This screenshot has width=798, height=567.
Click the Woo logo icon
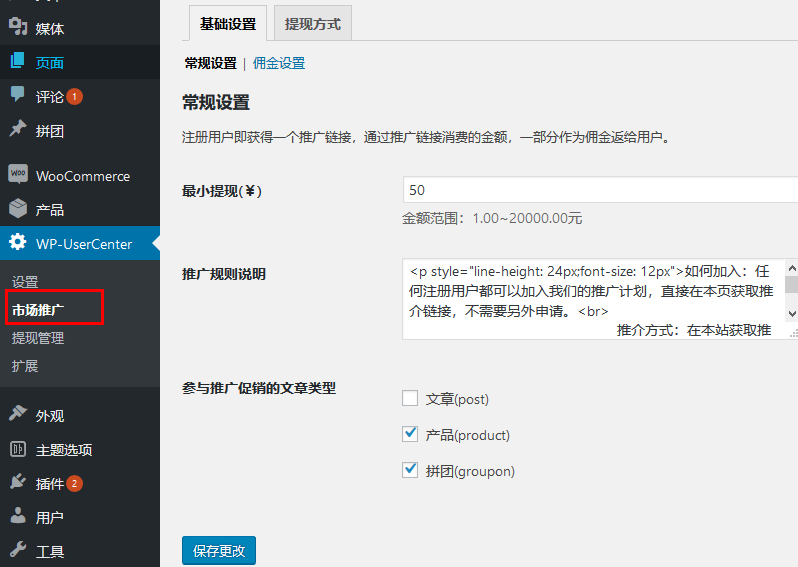[18, 174]
